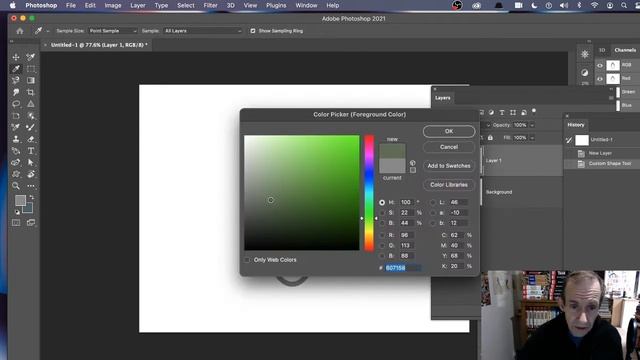Open the Sample All Layers dropdown
Image resolution: width=640 pixels, height=360 pixels.
(x=203, y=31)
